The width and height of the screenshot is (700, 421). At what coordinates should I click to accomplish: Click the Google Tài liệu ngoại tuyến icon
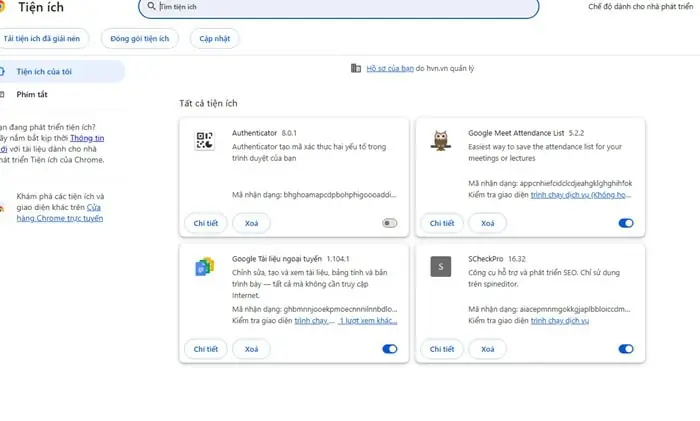point(205,267)
